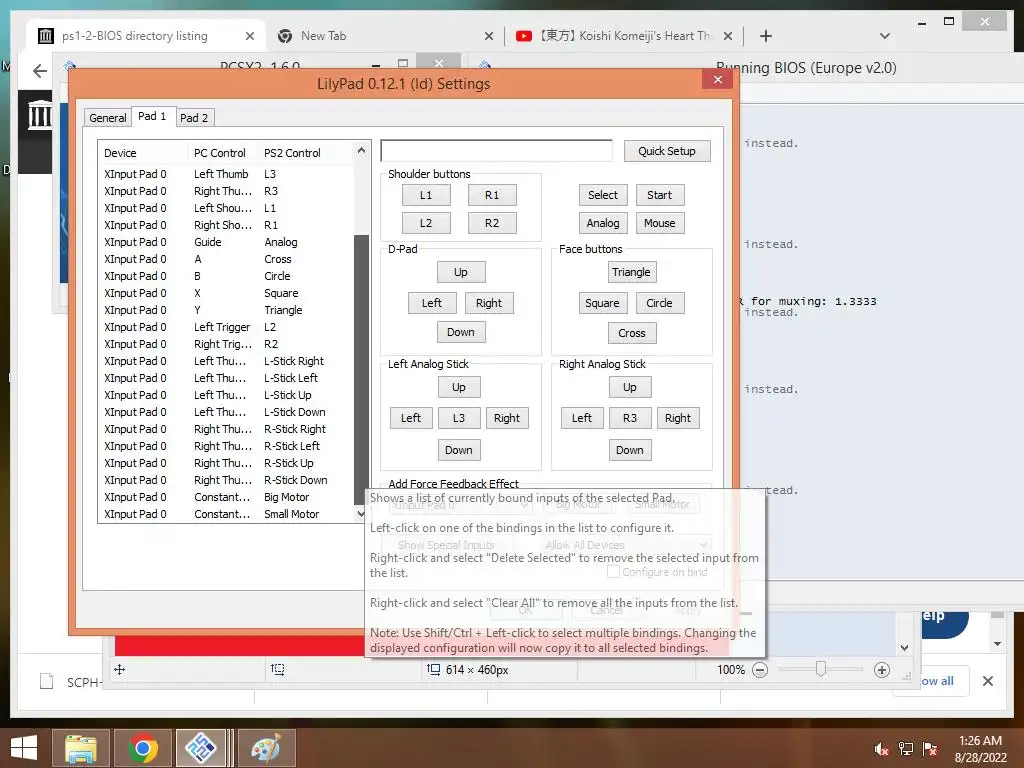
Task: Switch to the Pad 1 tab
Action: 152,116
